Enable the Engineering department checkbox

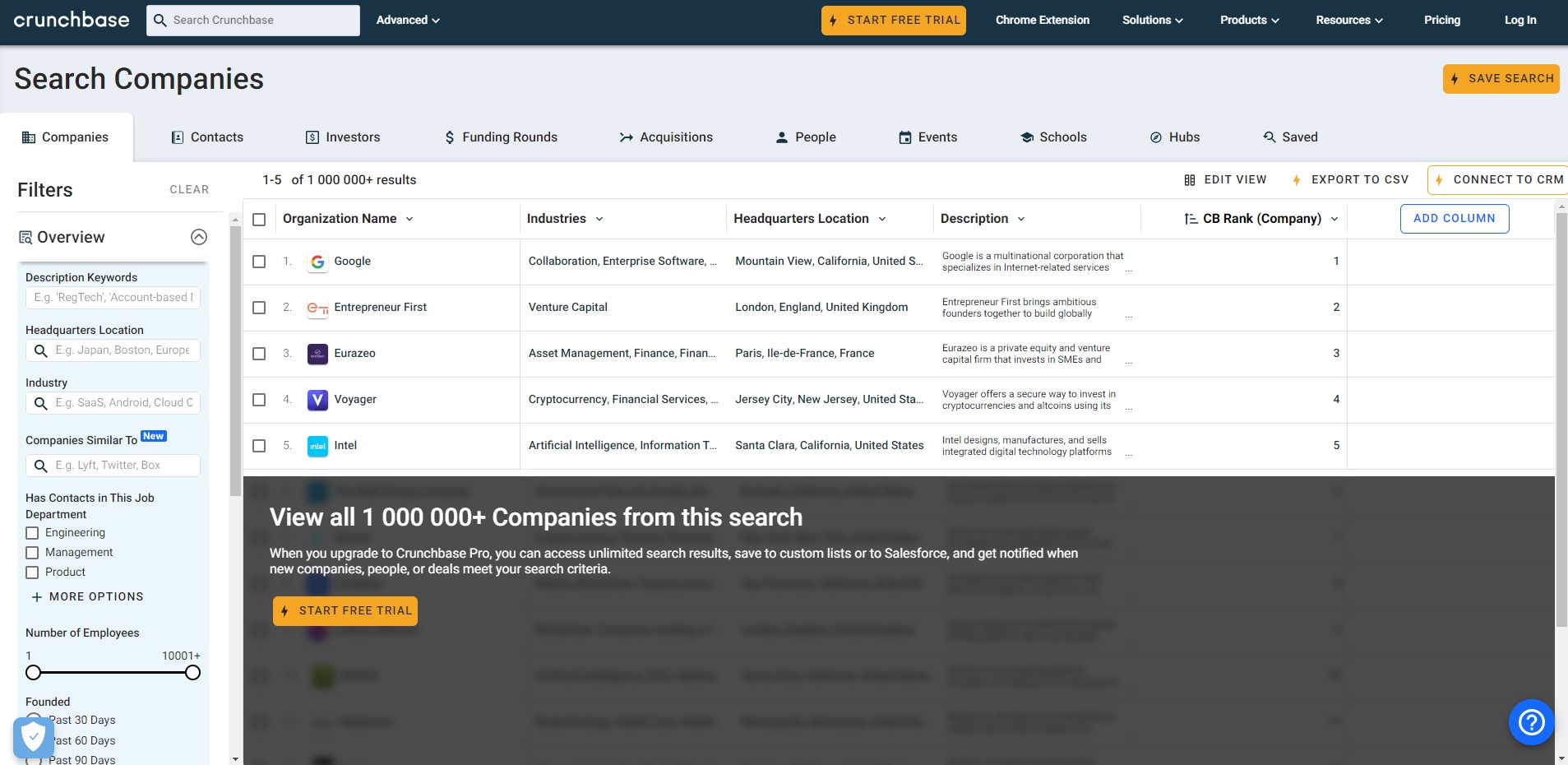pyautogui.click(x=32, y=533)
